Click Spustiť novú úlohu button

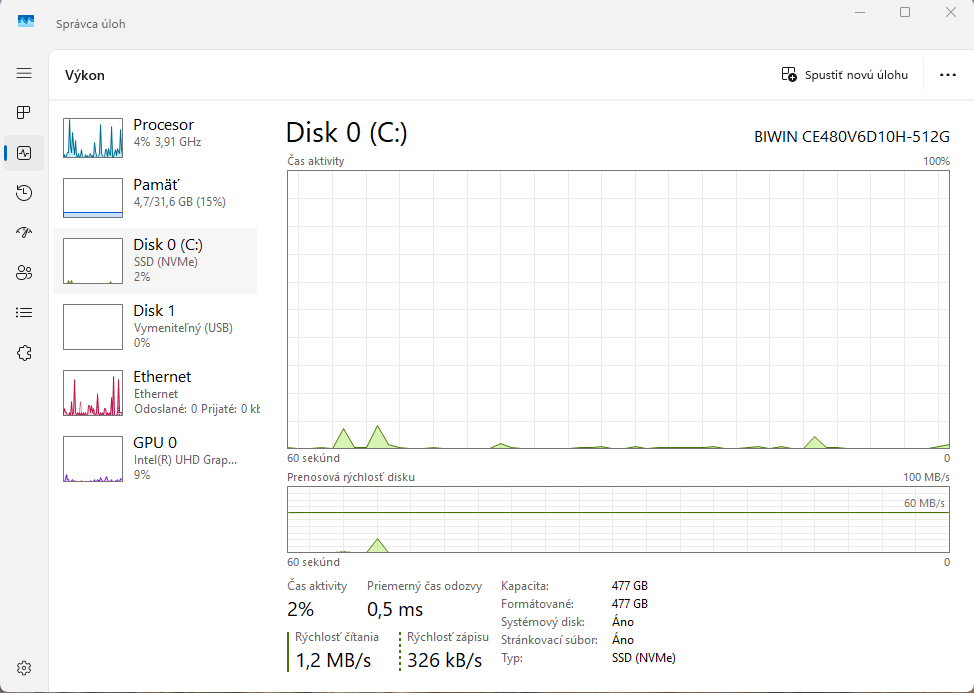(844, 75)
